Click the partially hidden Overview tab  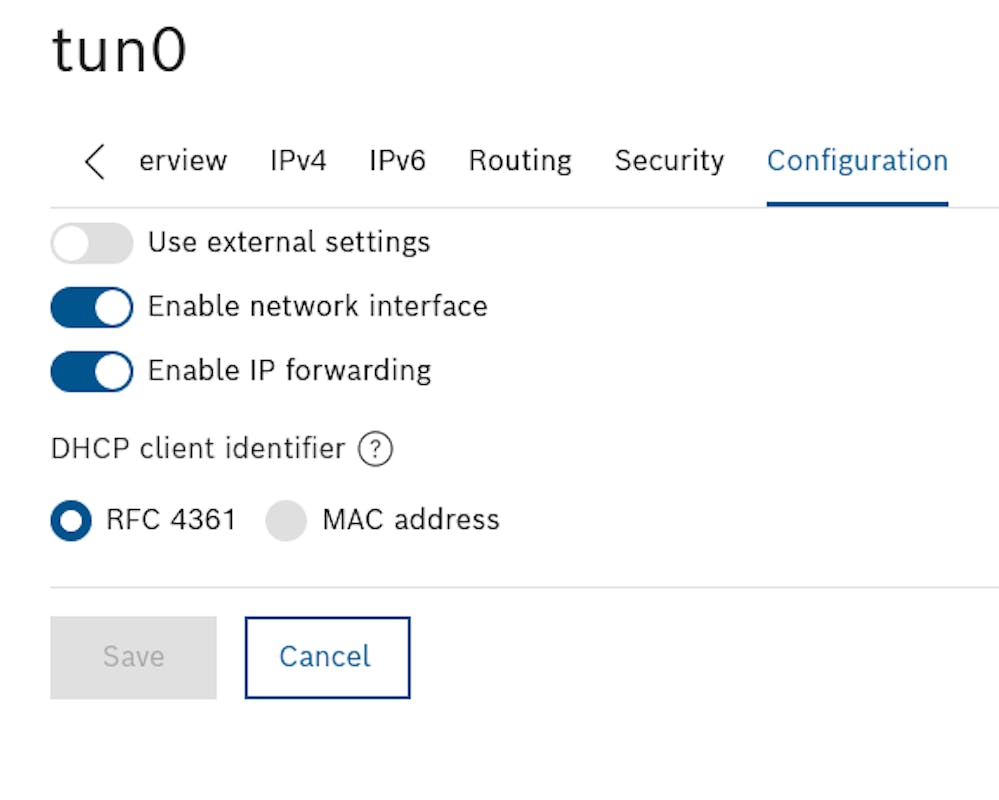tap(183, 161)
